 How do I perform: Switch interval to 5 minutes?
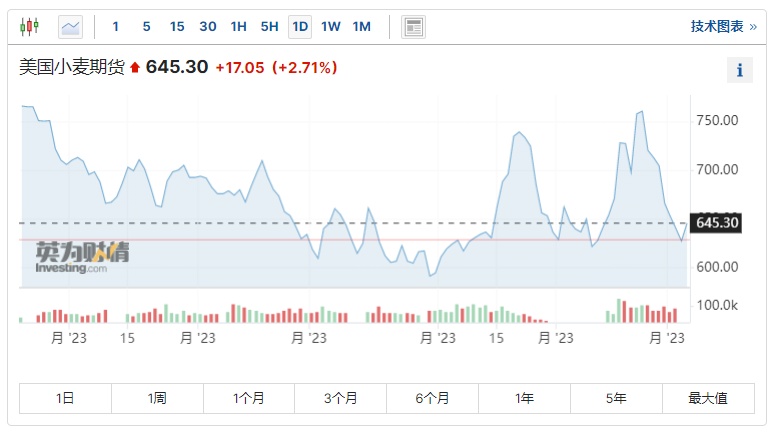146,26
